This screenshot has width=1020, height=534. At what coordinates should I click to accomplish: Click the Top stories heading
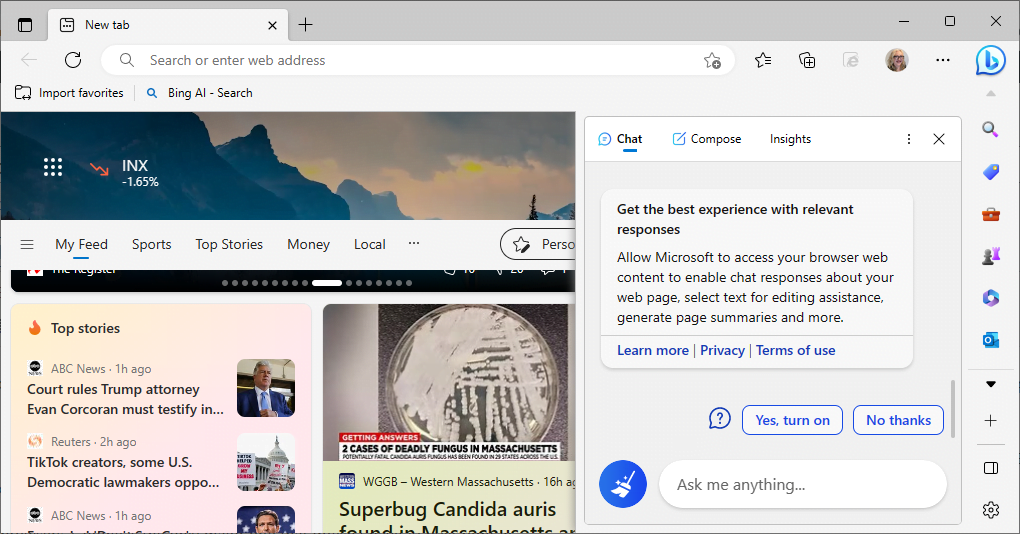point(85,328)
